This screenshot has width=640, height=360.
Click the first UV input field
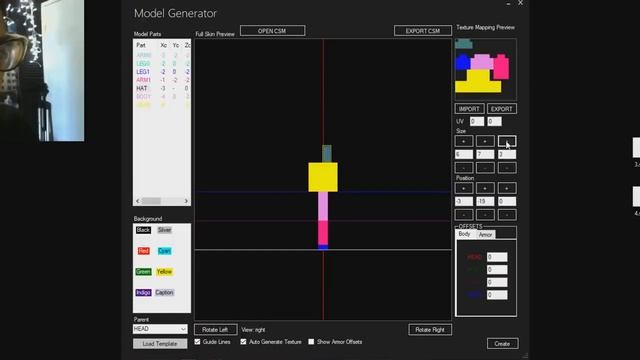[477, 121]
